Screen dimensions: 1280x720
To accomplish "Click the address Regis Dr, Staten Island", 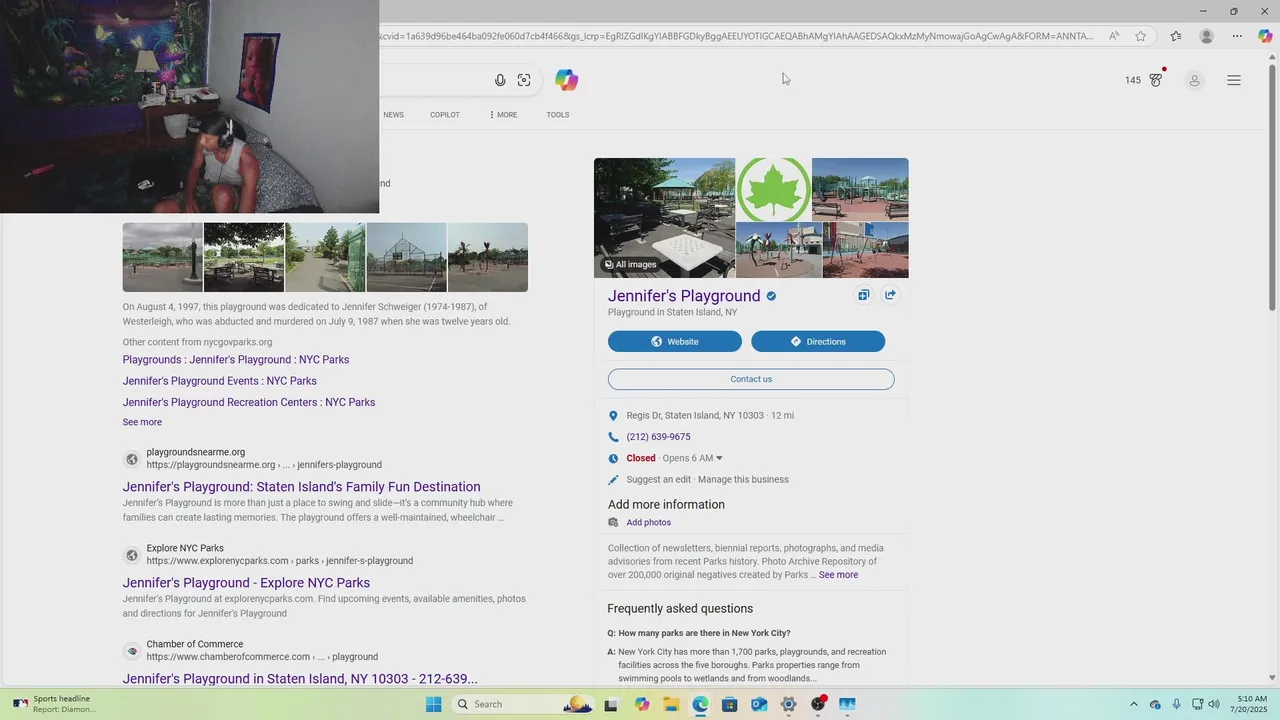I will click(695, 415).
